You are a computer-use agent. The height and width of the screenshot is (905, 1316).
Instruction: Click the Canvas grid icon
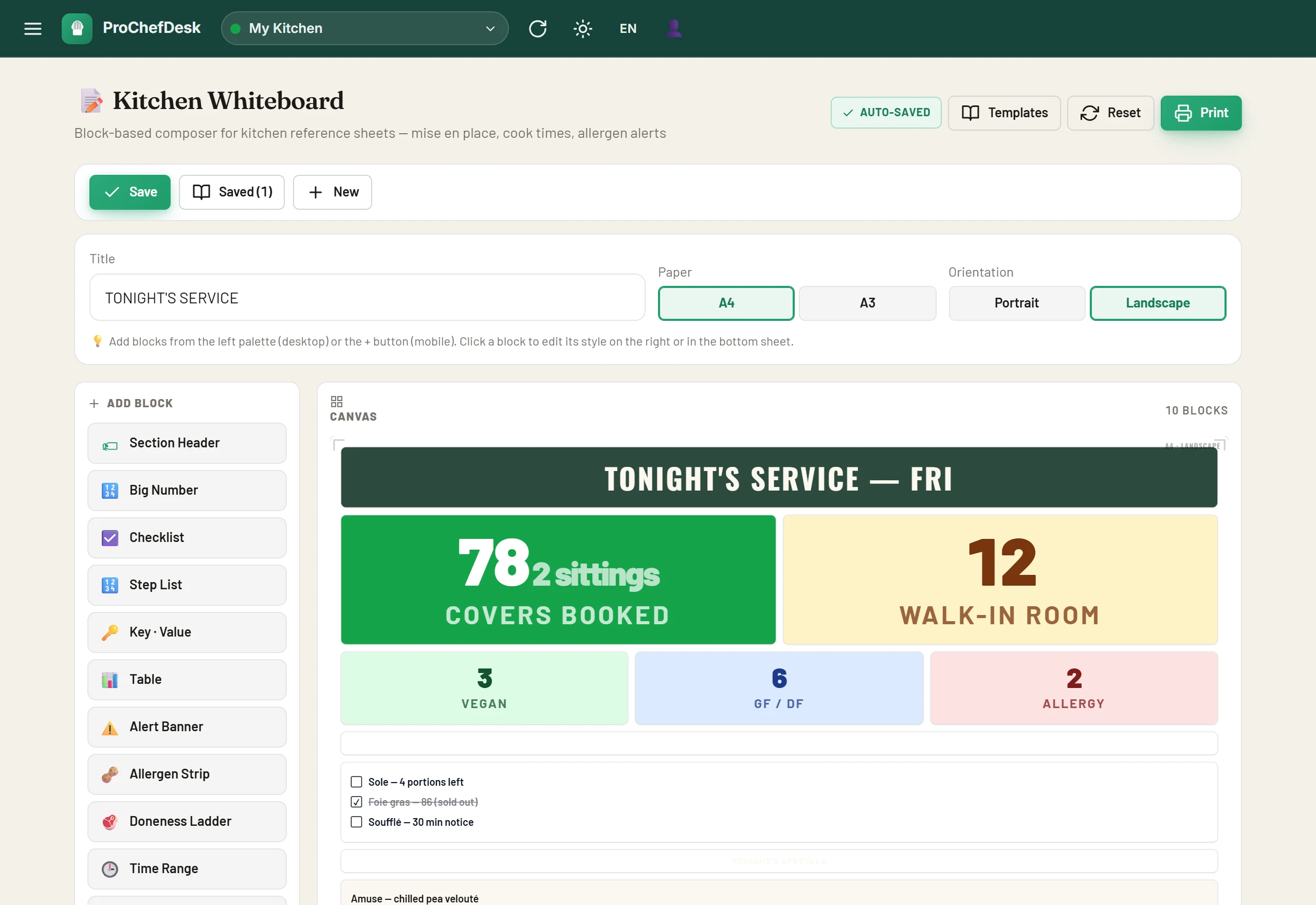click(337, 402)
